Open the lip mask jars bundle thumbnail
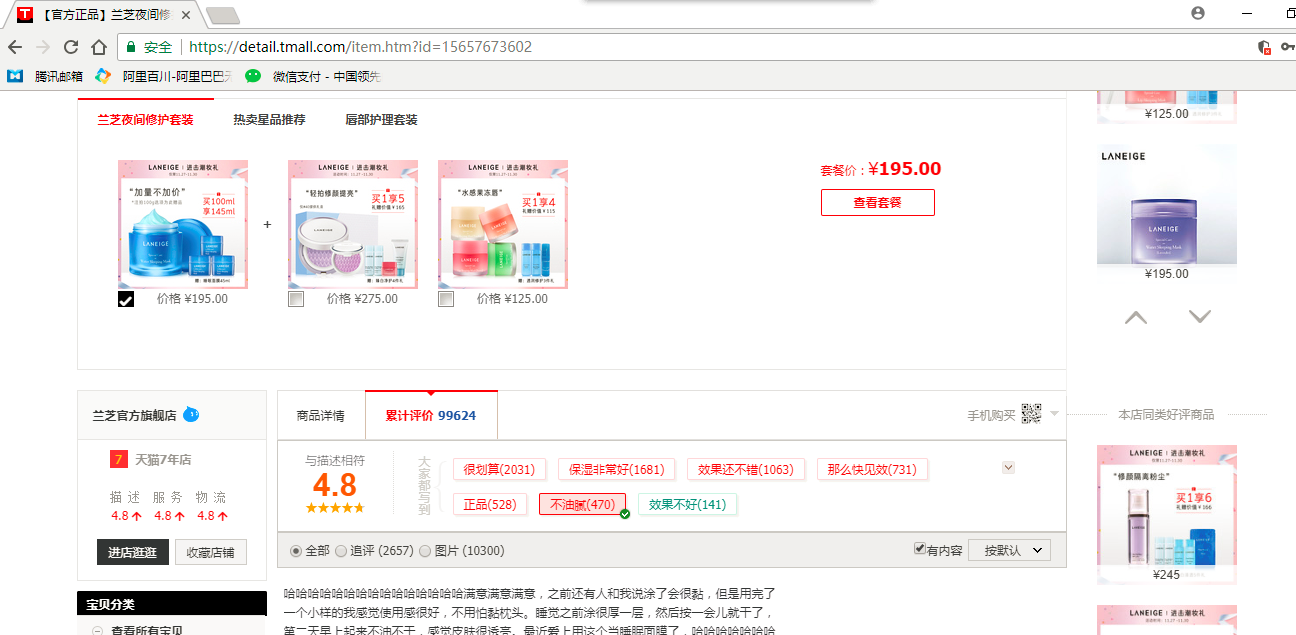Screen dimensions: 1296x635 pyautogui.click(x=503, y=225)
